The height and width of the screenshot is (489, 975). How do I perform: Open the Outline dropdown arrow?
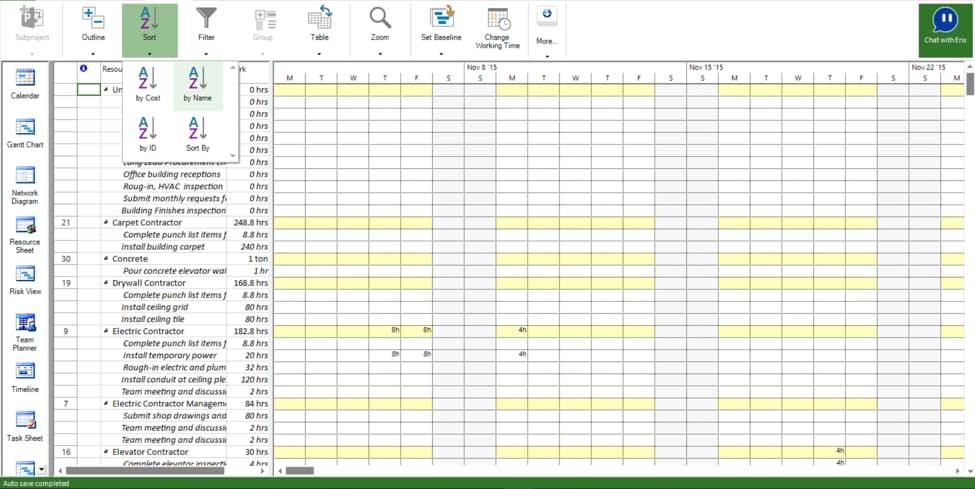pyautogui.click(x=93, y=55)
